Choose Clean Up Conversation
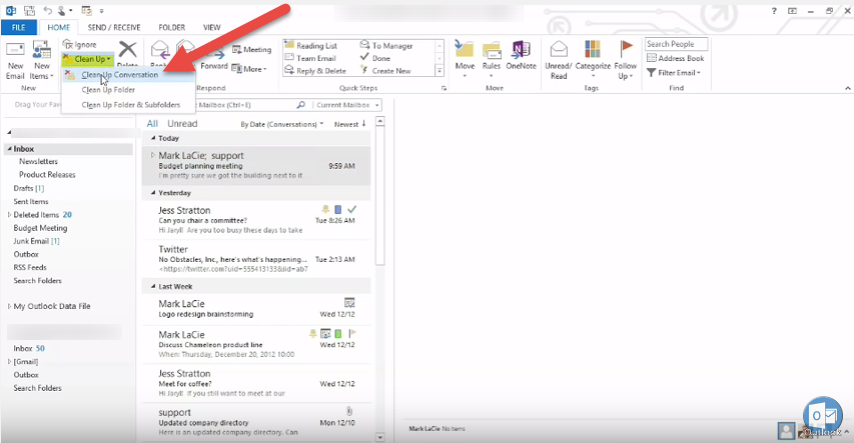This screenshot has height=443, width=854. pyautogui.click(x=120, y=75)
